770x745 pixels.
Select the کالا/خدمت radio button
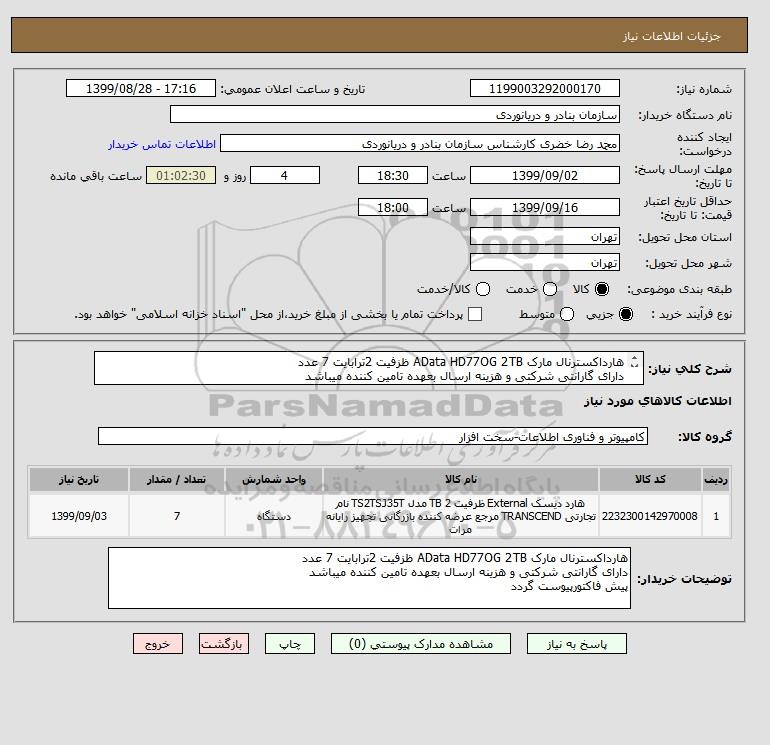click(483, 289)
